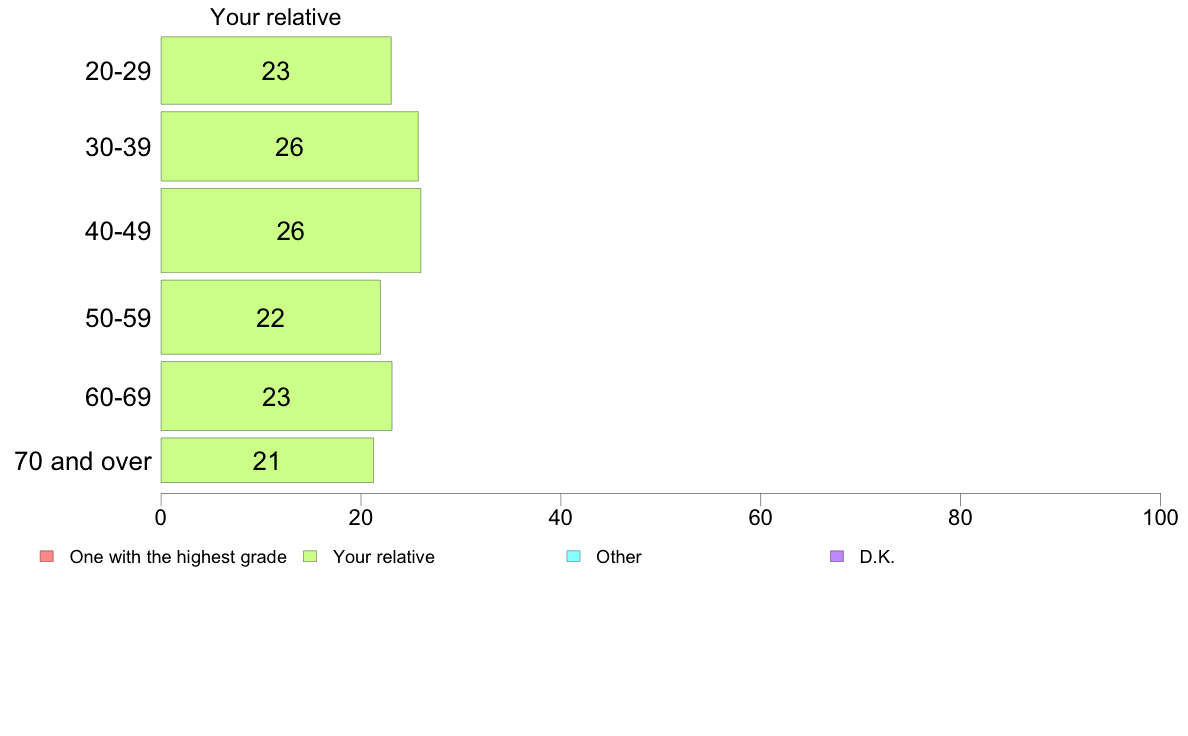Click the 0 tick label on the x-axis
1188x736 pixels.
[x=161, y=518]
